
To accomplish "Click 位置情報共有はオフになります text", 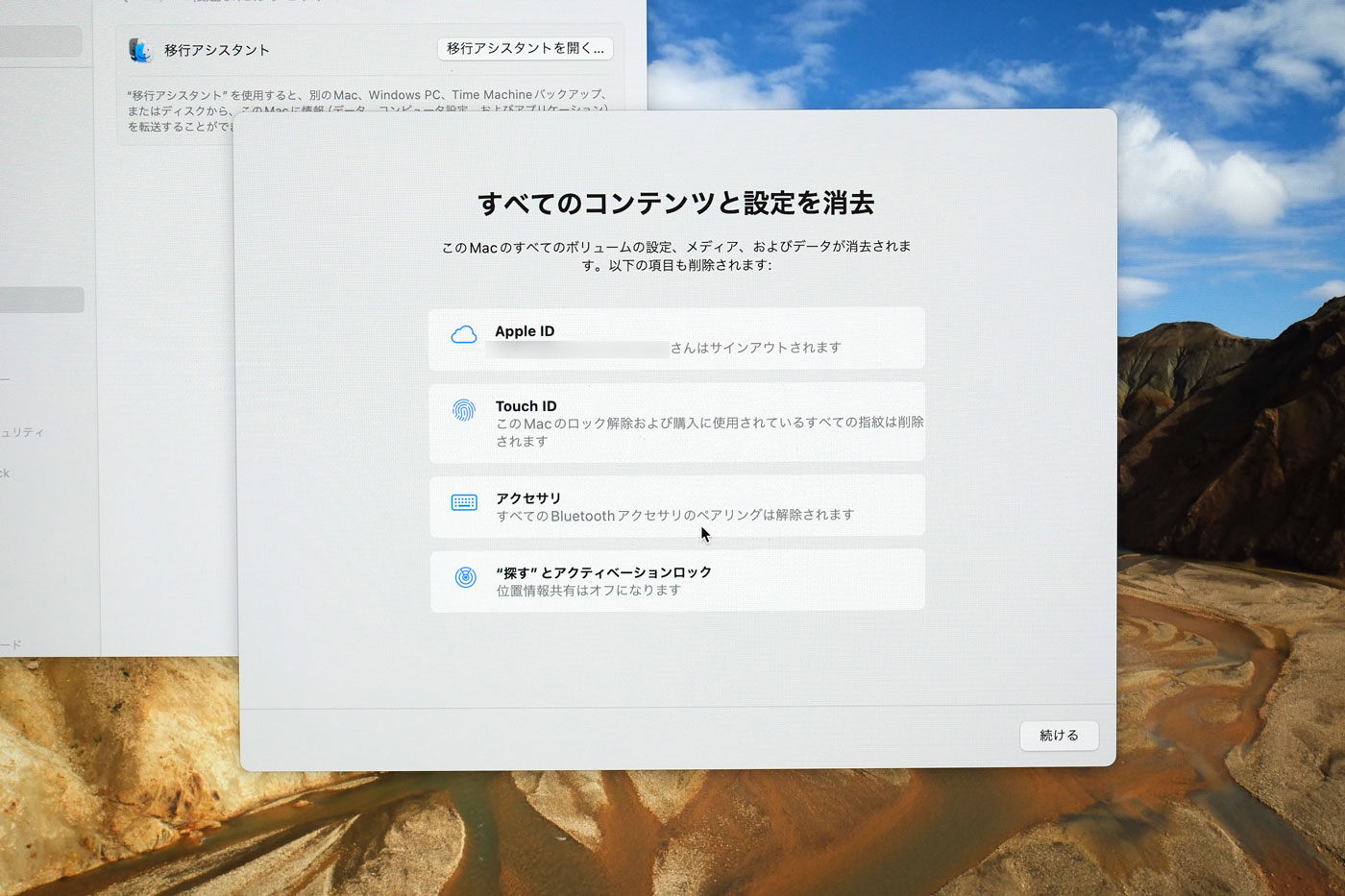I will click(x=588, y=591).
